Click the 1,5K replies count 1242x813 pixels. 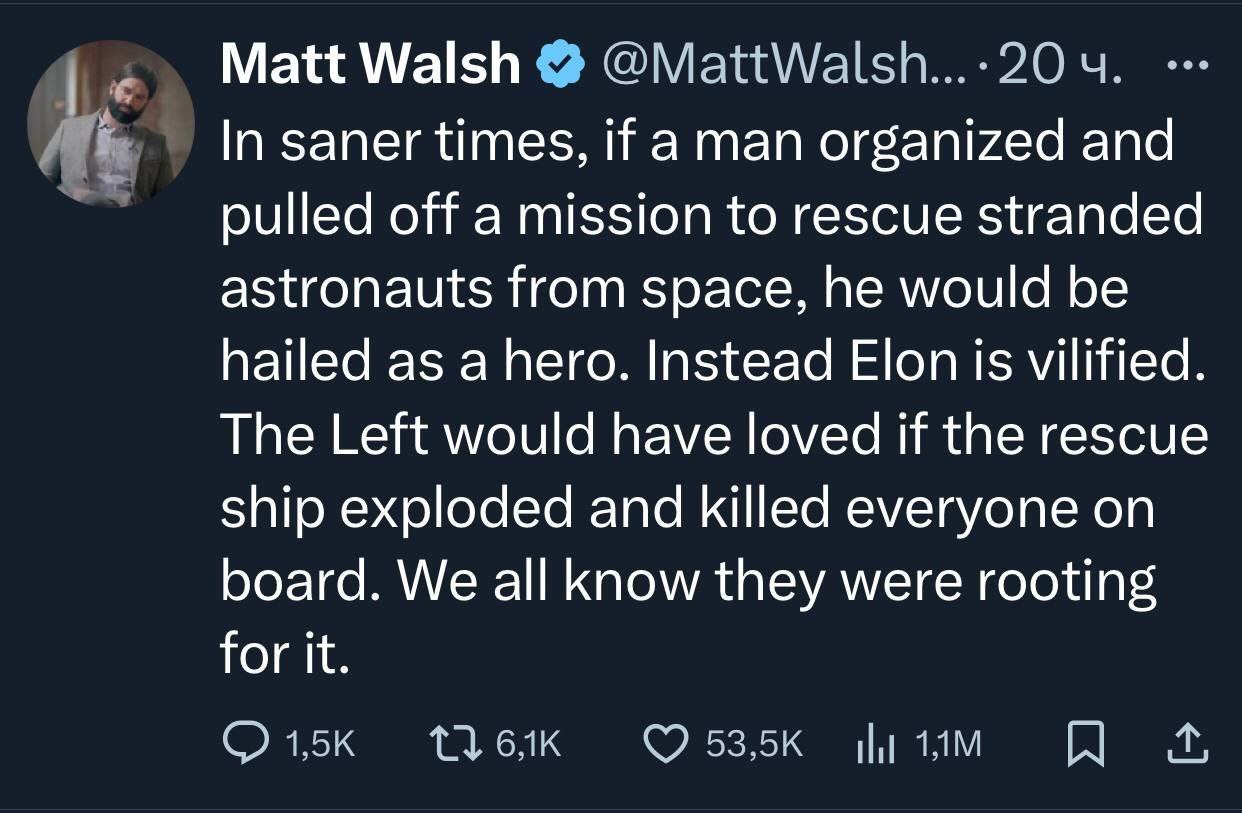click(x=320, y=743)
